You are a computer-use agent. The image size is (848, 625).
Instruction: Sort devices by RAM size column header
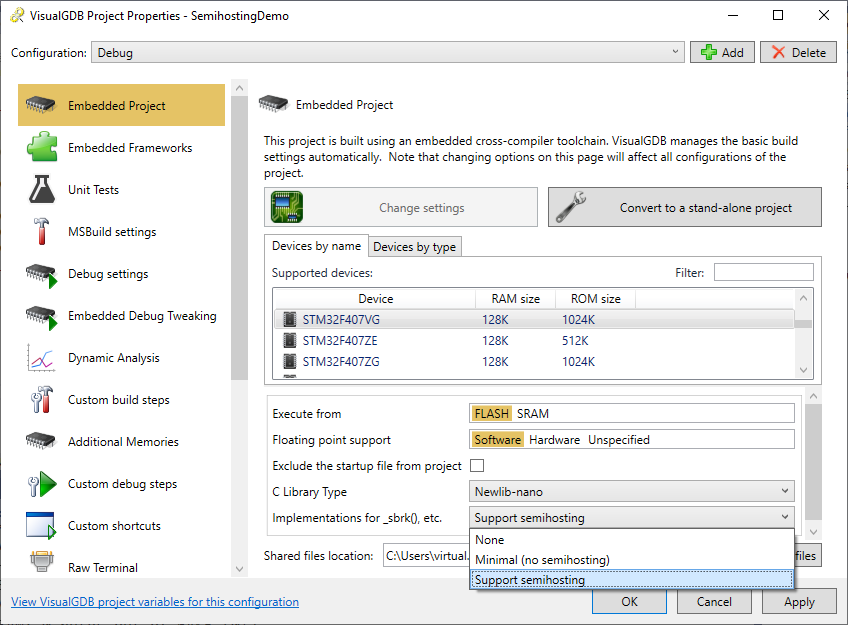515,298
